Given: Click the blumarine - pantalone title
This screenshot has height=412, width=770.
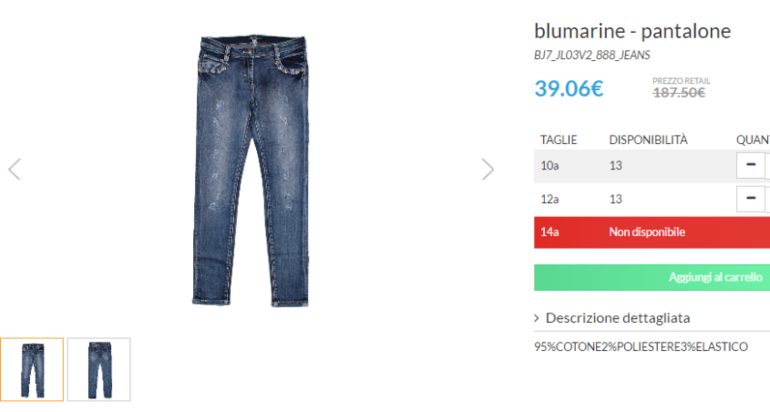Looking at the screenshot, I should point(632,31).
